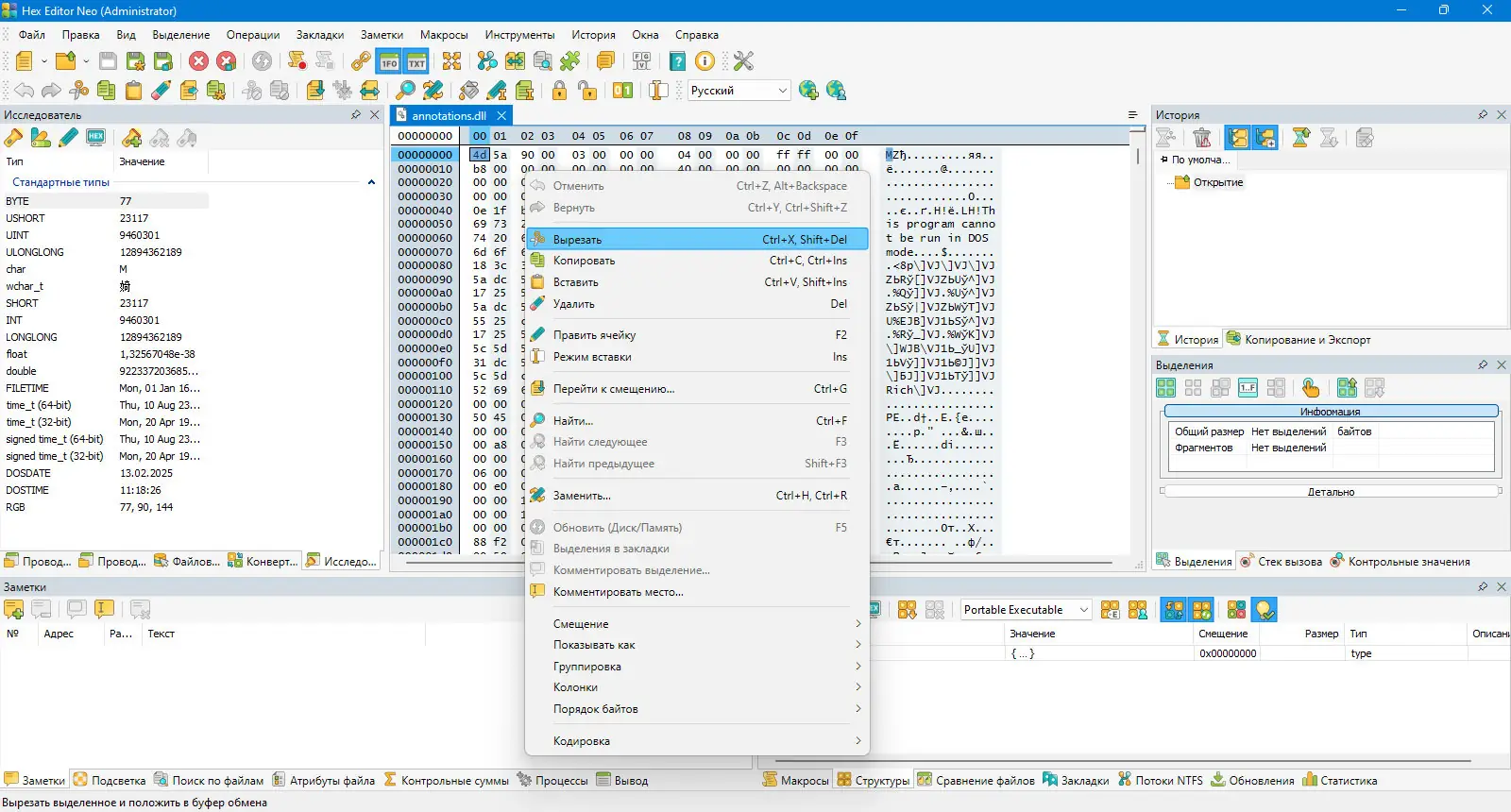
Task: Click the trash can icon in История panel
Action: 1202,138
